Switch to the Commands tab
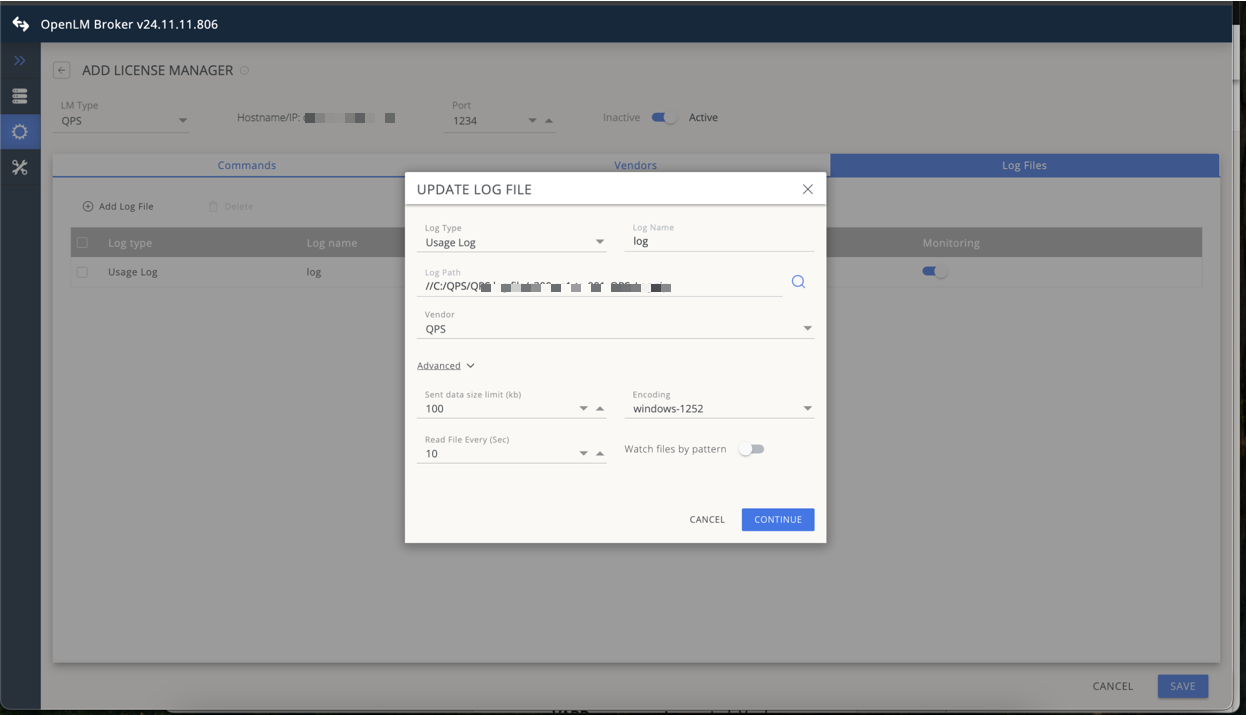Viewport: 1246px width, 715px height. point(247,165)
